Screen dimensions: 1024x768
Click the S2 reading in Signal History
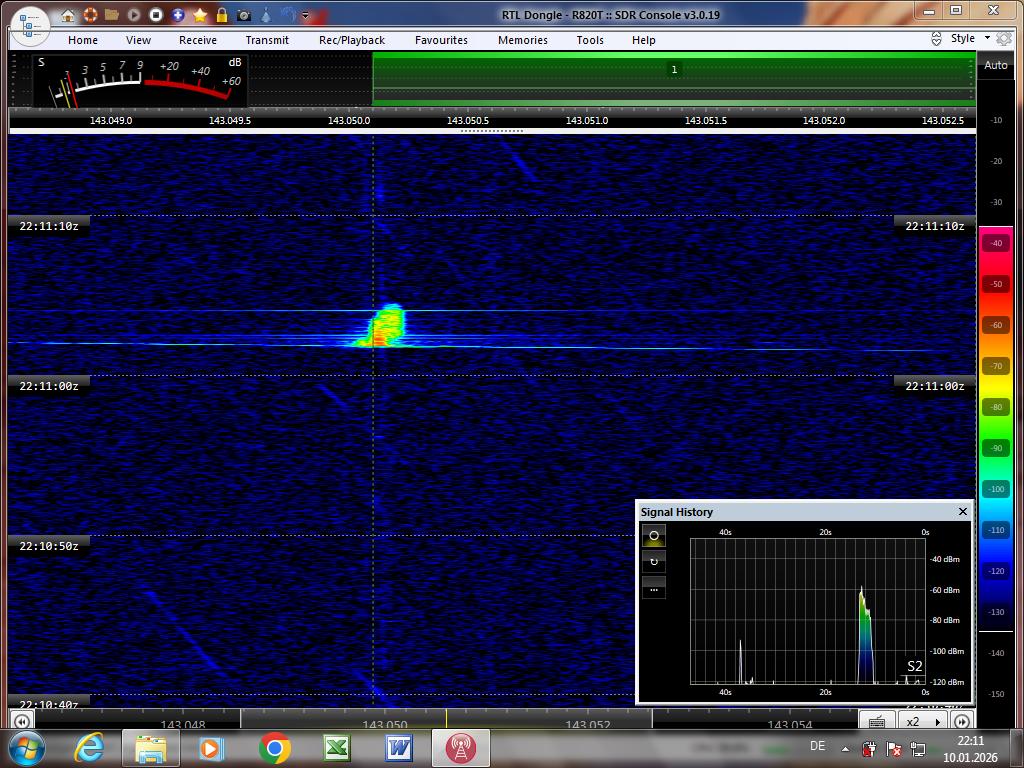(x=915, y=666)
